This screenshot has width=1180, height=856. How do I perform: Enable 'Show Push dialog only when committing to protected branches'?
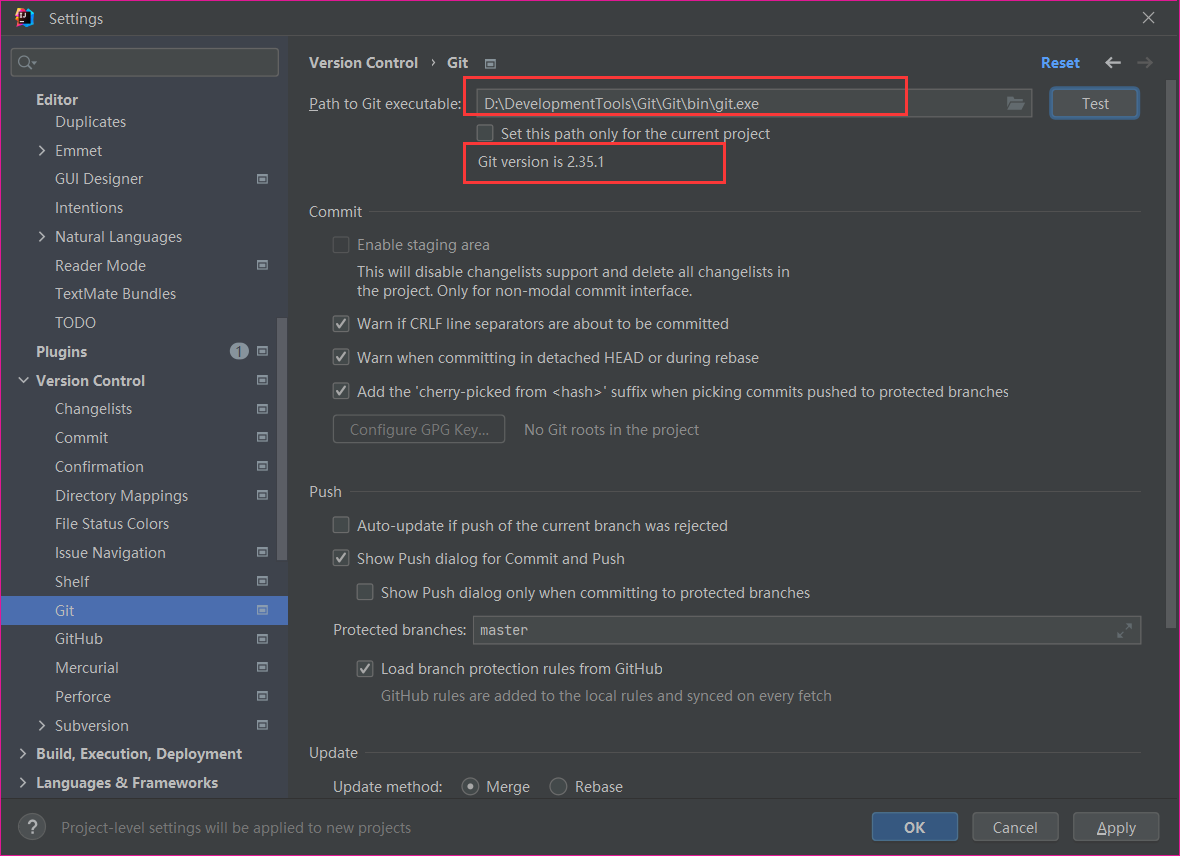[365, 592]
